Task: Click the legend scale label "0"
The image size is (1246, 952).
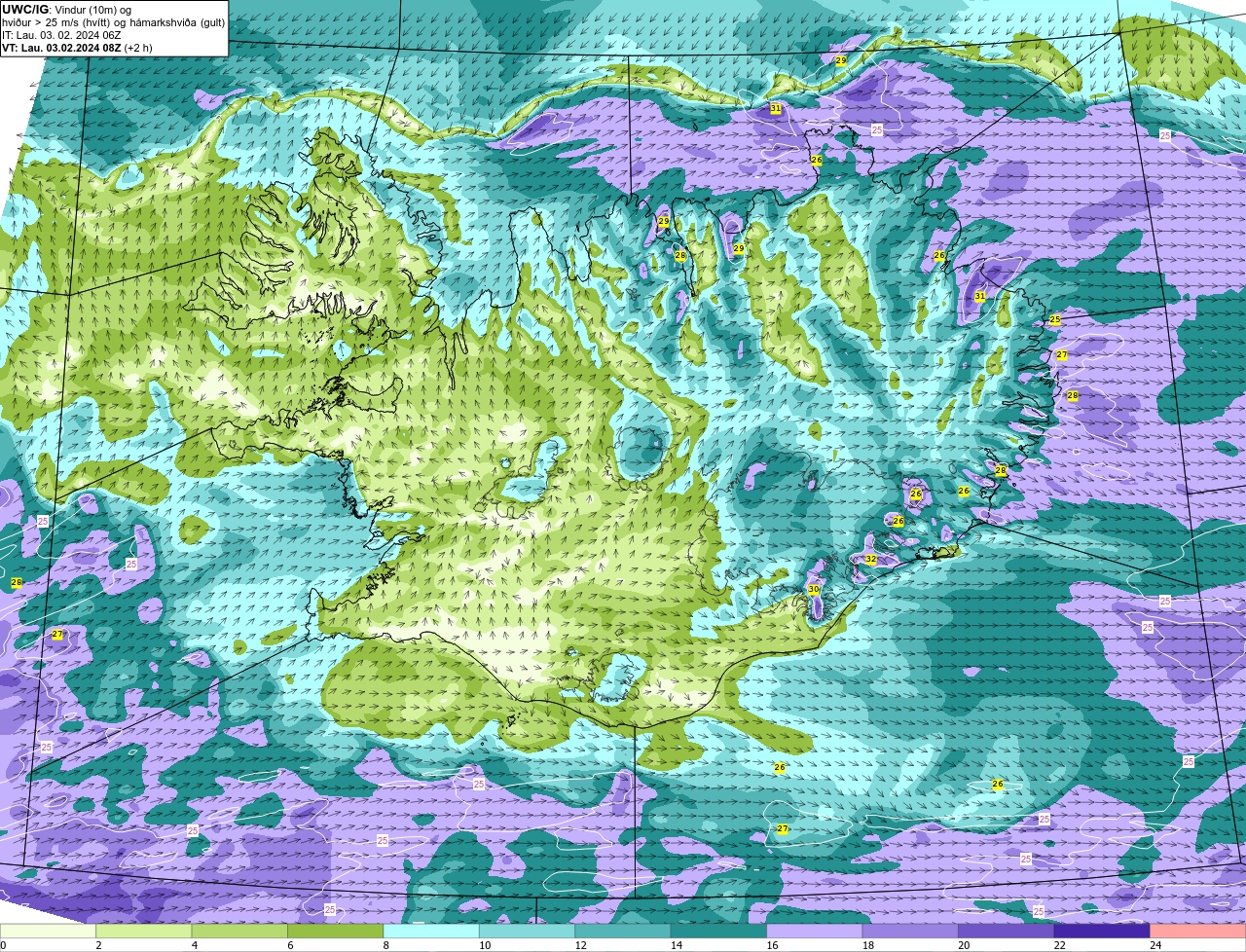Action: 4,945
